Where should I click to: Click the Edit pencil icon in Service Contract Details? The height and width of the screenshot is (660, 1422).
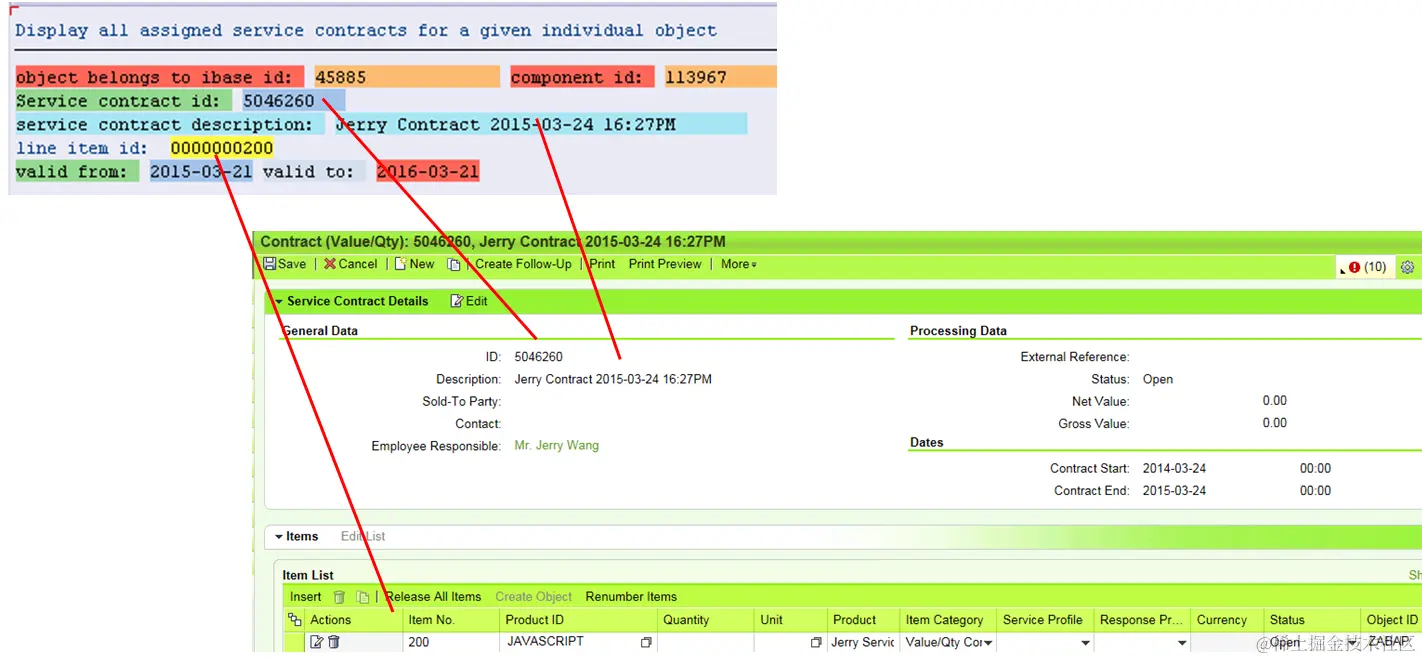tap(457, 301)
